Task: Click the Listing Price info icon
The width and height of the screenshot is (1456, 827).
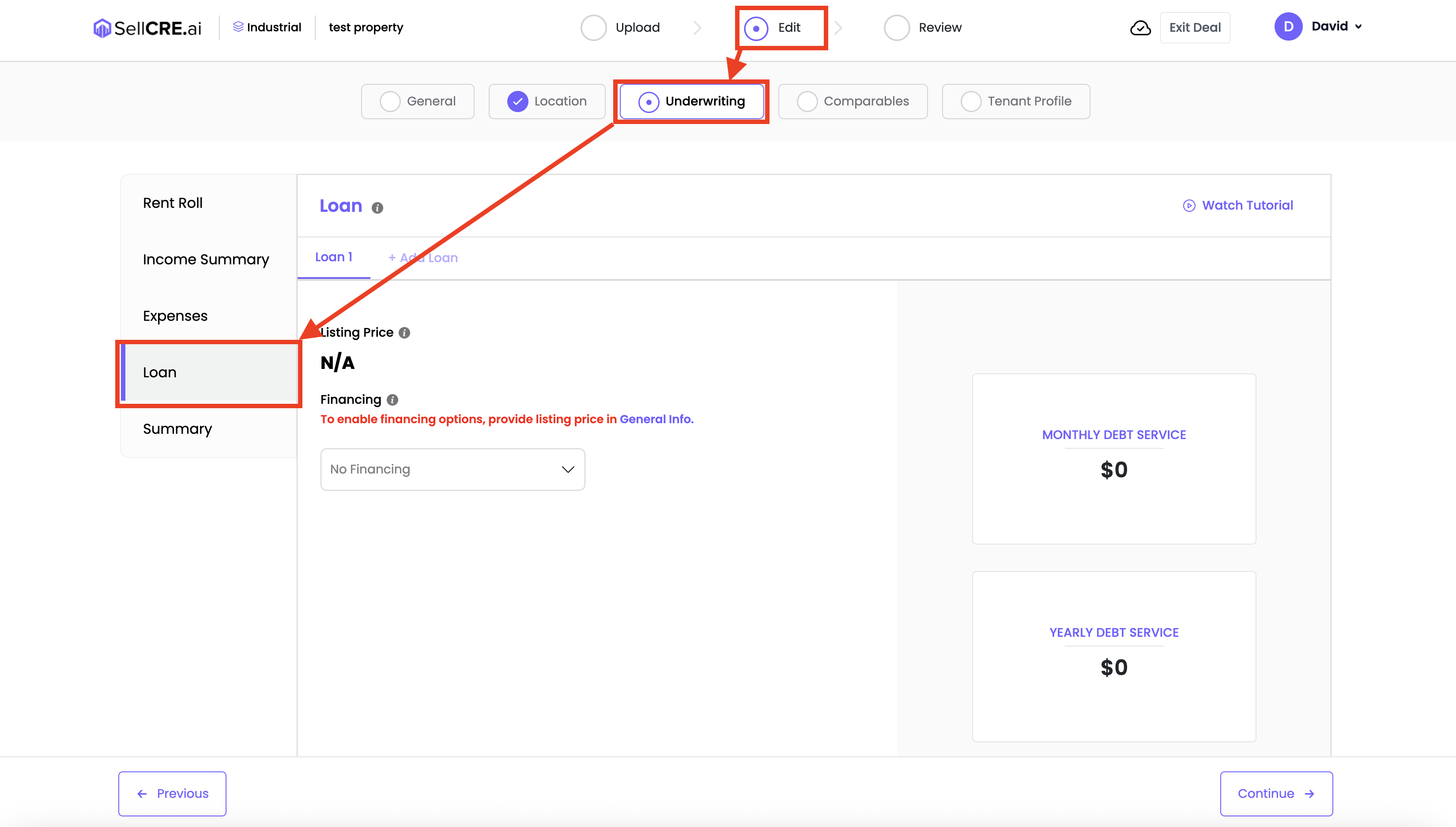Action: 404,333
